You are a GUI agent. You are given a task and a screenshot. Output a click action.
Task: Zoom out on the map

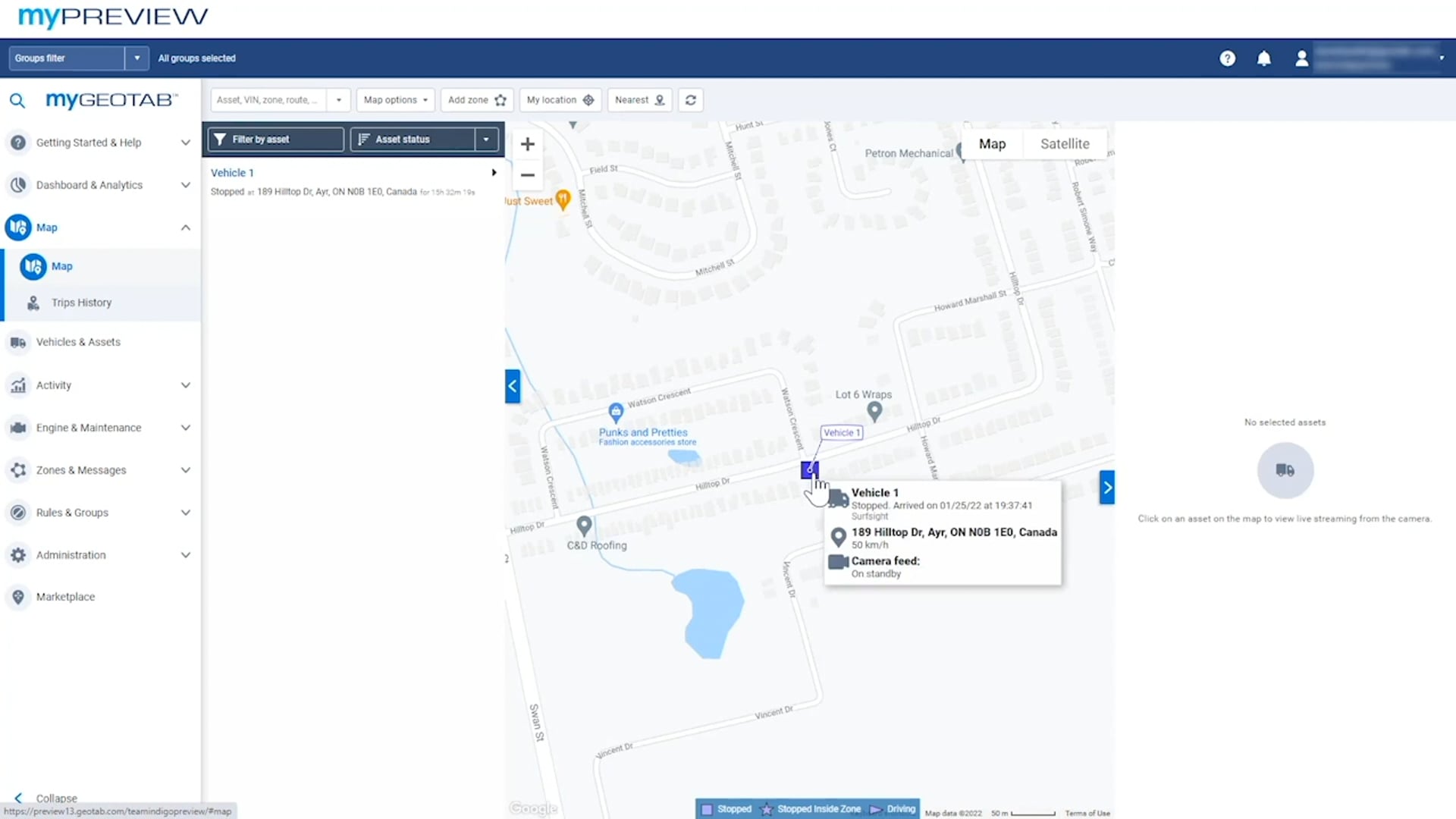coord(528,175)
